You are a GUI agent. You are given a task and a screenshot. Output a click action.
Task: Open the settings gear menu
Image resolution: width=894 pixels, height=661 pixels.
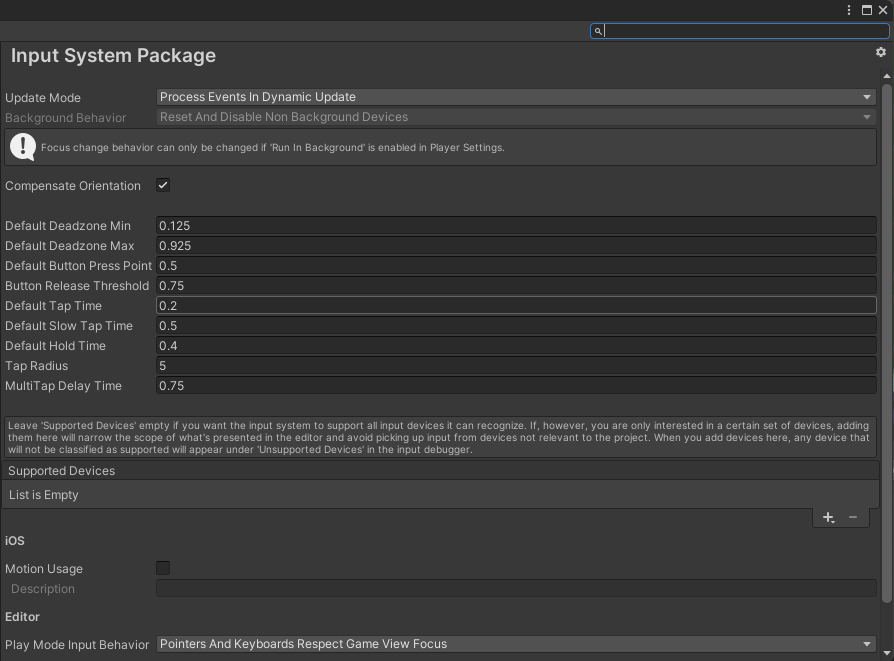coord(880,52)
